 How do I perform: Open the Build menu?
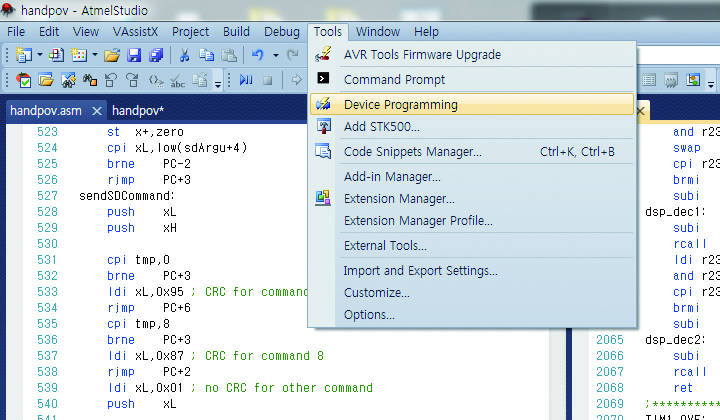tap(236, 32)
